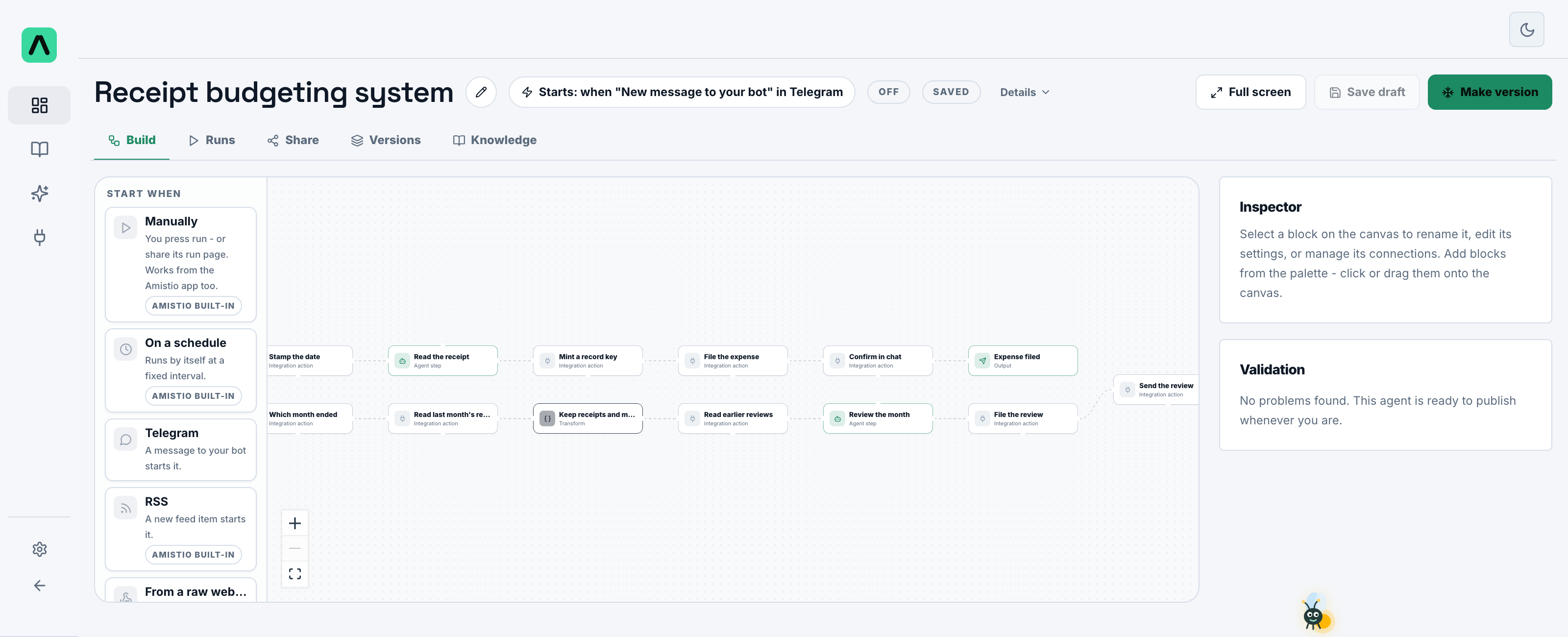Screen dimensions: 1568x637
Task: Click the File the expense plug icon
Action: pos(692,361)
